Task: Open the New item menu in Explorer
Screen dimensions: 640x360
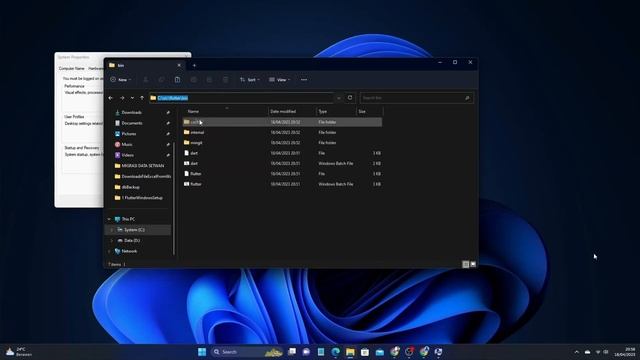Action: [x=121, y=80]
